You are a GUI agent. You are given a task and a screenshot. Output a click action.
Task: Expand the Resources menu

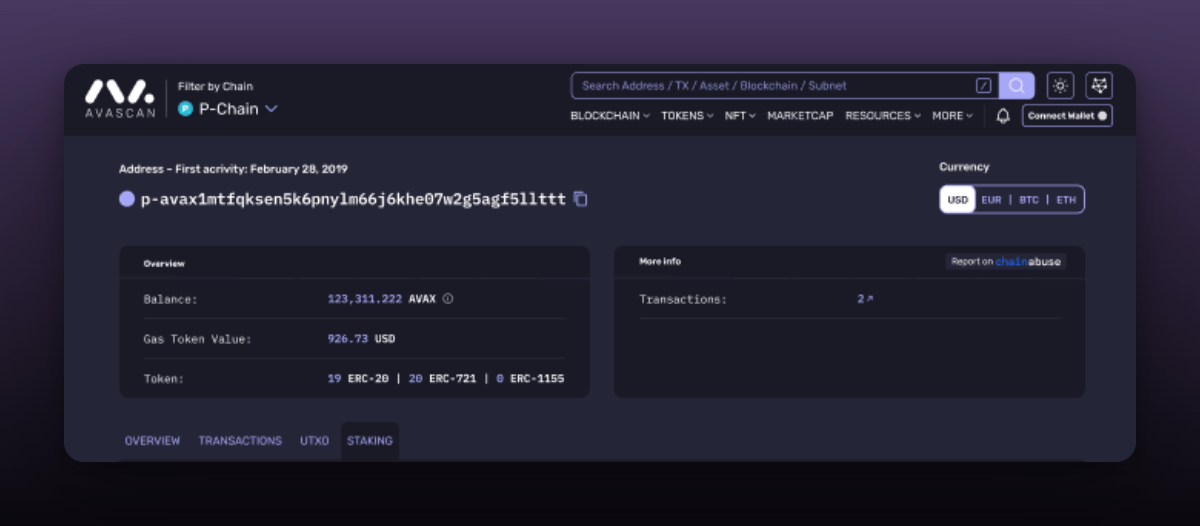click(883, 116)
